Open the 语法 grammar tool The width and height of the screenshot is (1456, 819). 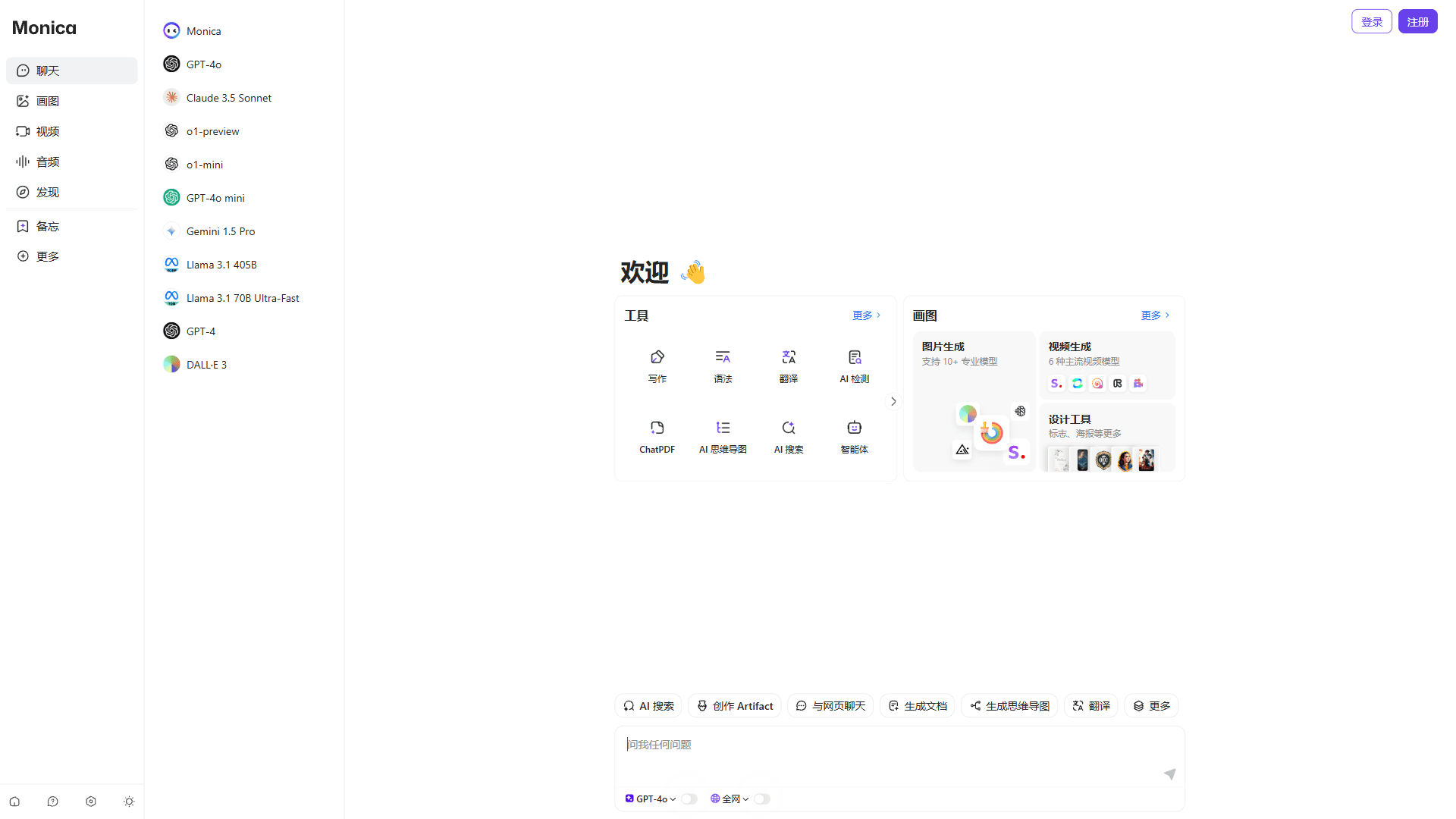723,366
